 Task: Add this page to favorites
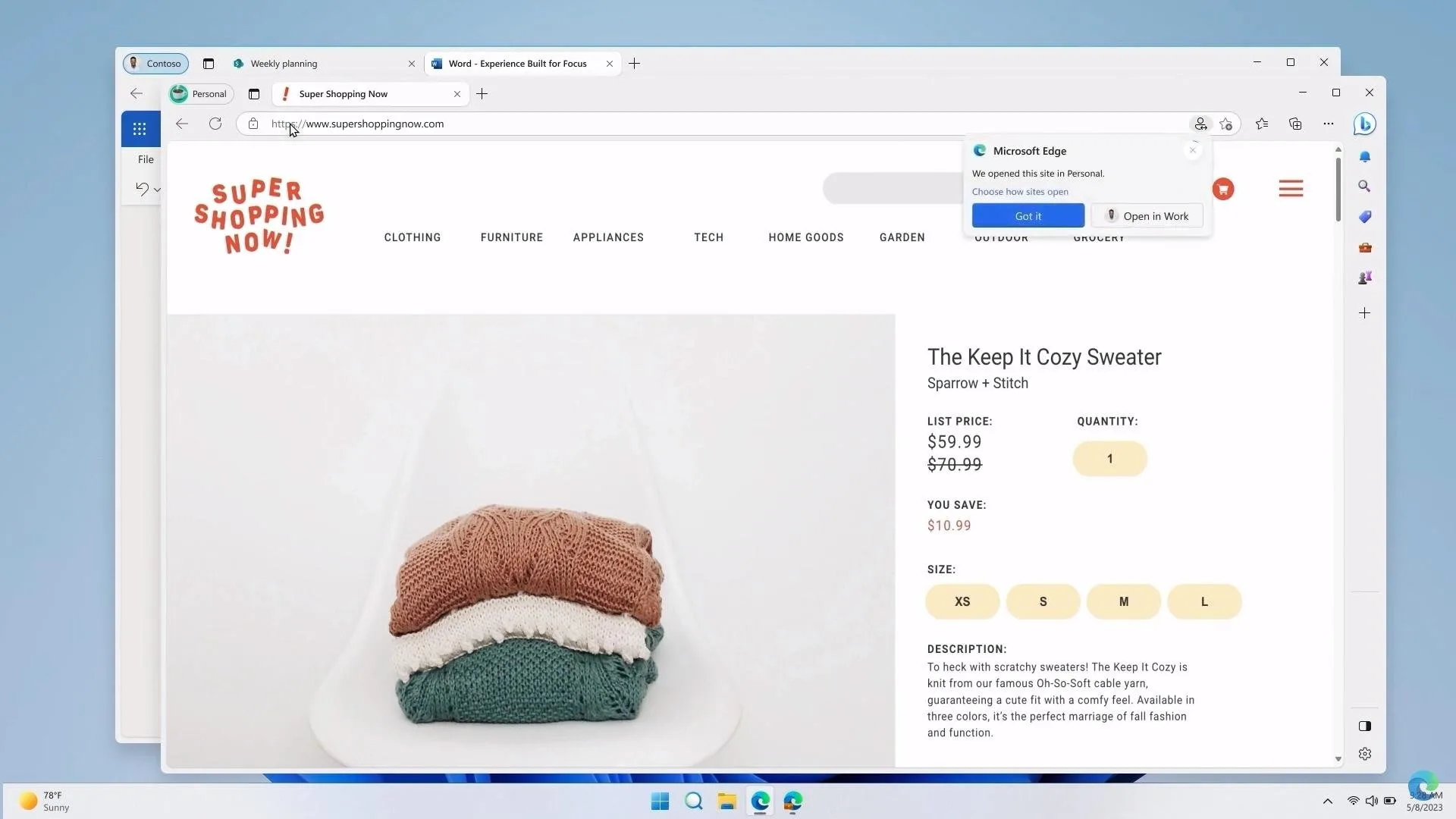tap(1226, 124)
